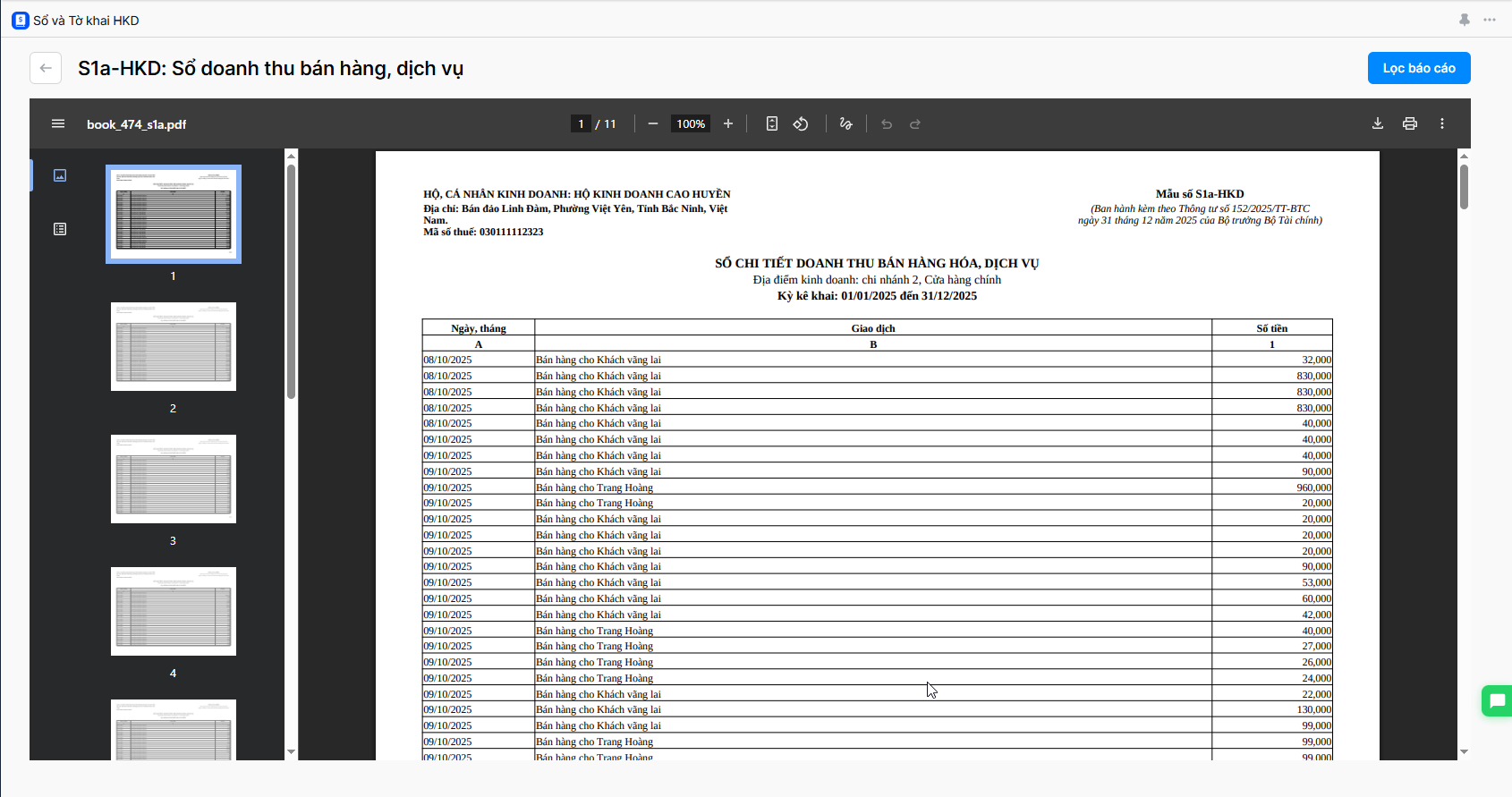The height and width of the screenshot is (797, 1512).
Task: Switch to document outline view
Action: point(60,229)
